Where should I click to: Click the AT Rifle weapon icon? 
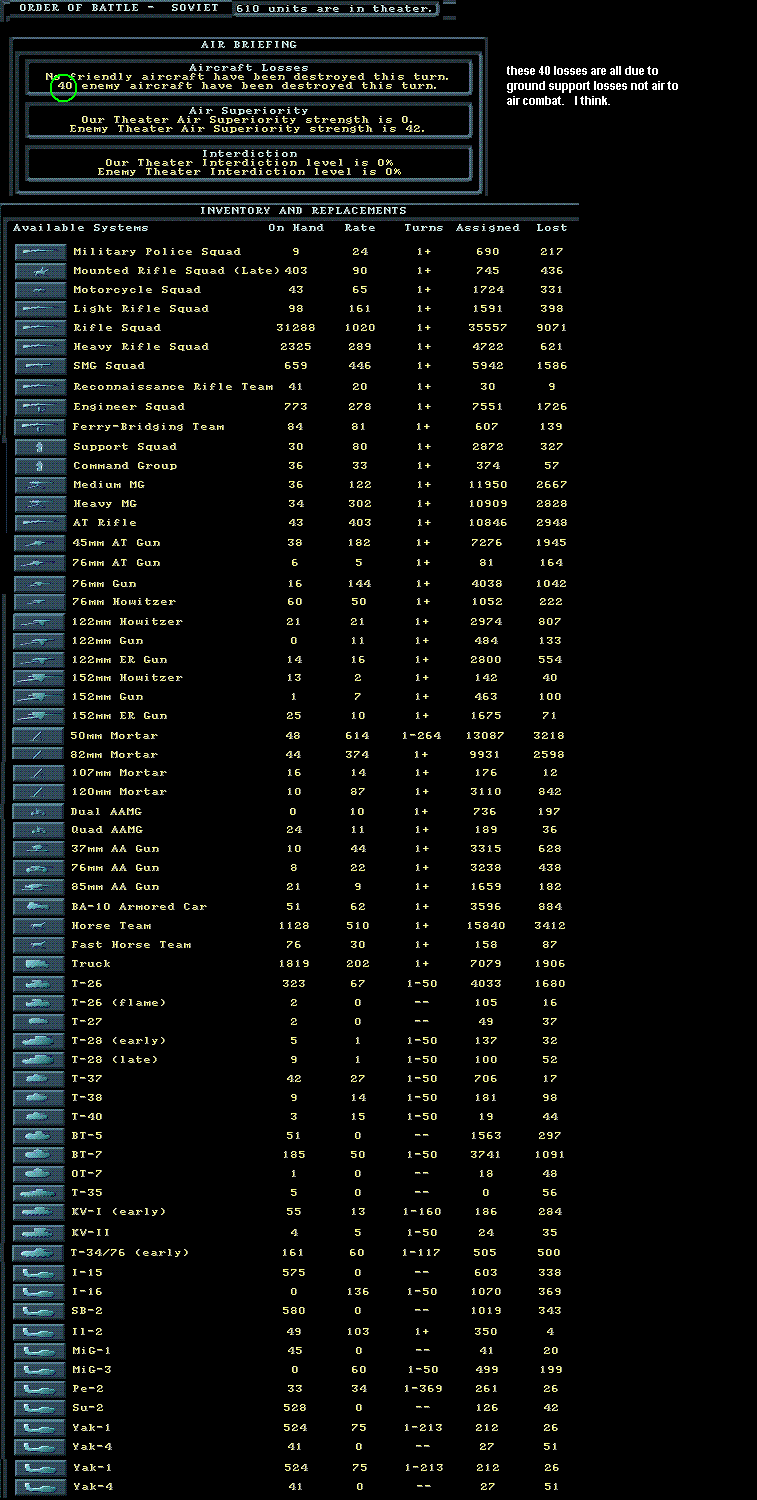click(41, 523)
